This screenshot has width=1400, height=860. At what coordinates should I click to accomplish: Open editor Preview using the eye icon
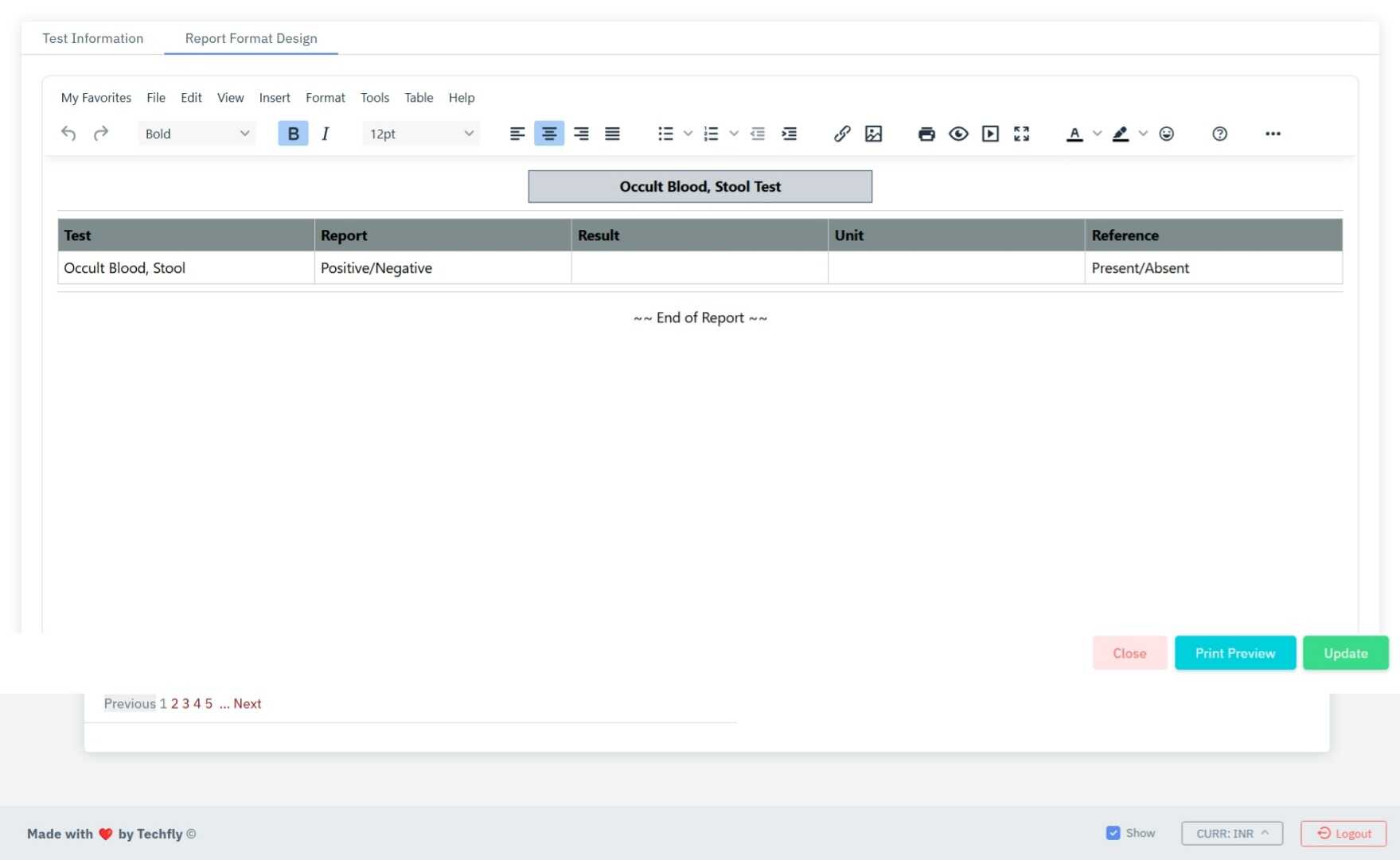tap(958, 134)
